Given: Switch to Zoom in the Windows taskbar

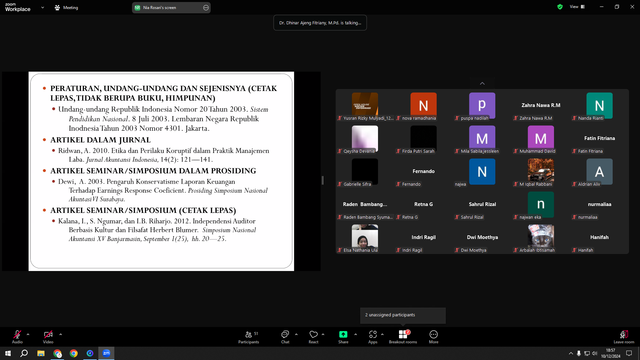Looking at the screenshot, I should point(107,353).
